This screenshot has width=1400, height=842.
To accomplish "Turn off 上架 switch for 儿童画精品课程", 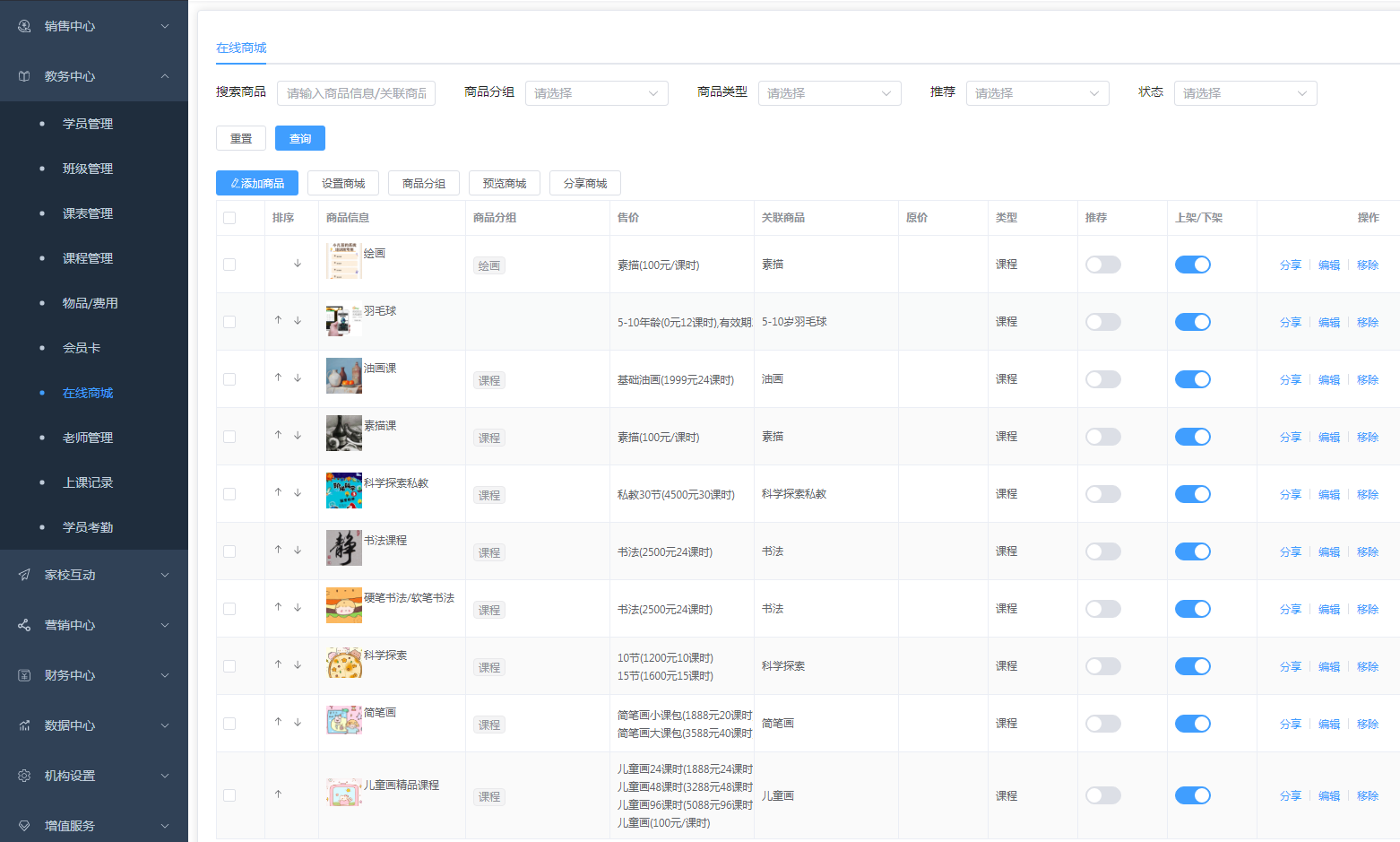I will pyautogui.click(x=1193, y=795).
